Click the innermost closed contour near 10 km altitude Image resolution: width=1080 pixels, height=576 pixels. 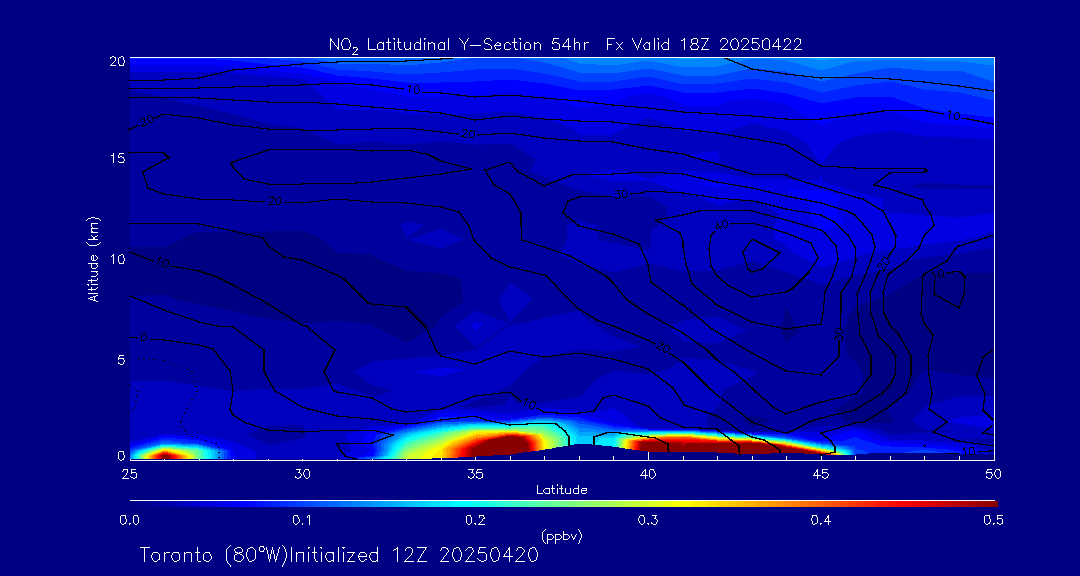pos(760,254)
